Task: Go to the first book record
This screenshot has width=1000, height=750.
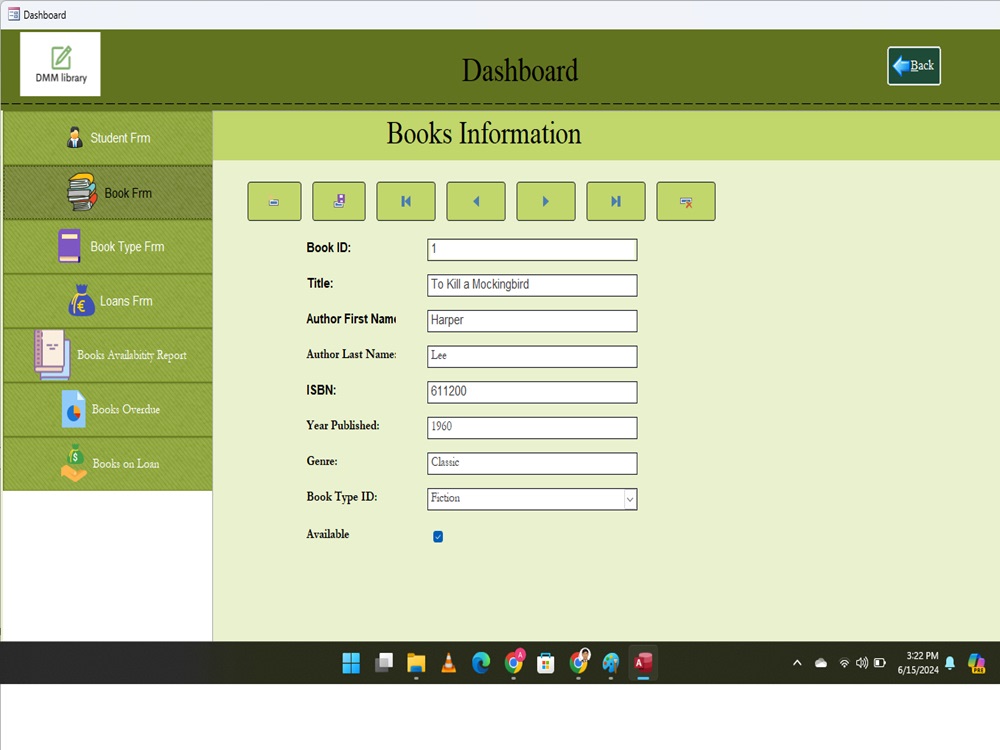Action: point(406,202)
